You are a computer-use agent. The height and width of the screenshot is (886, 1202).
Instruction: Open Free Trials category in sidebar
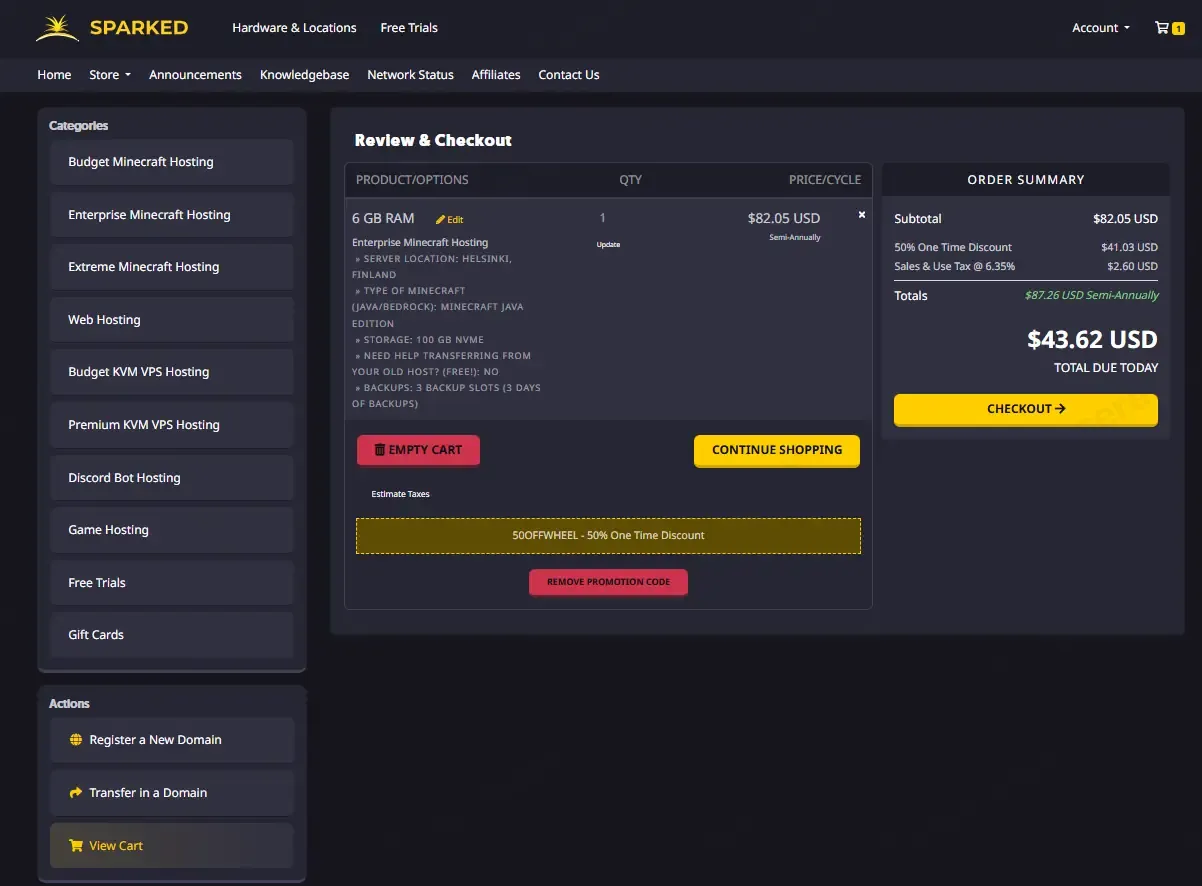click(x=172, y=583)
